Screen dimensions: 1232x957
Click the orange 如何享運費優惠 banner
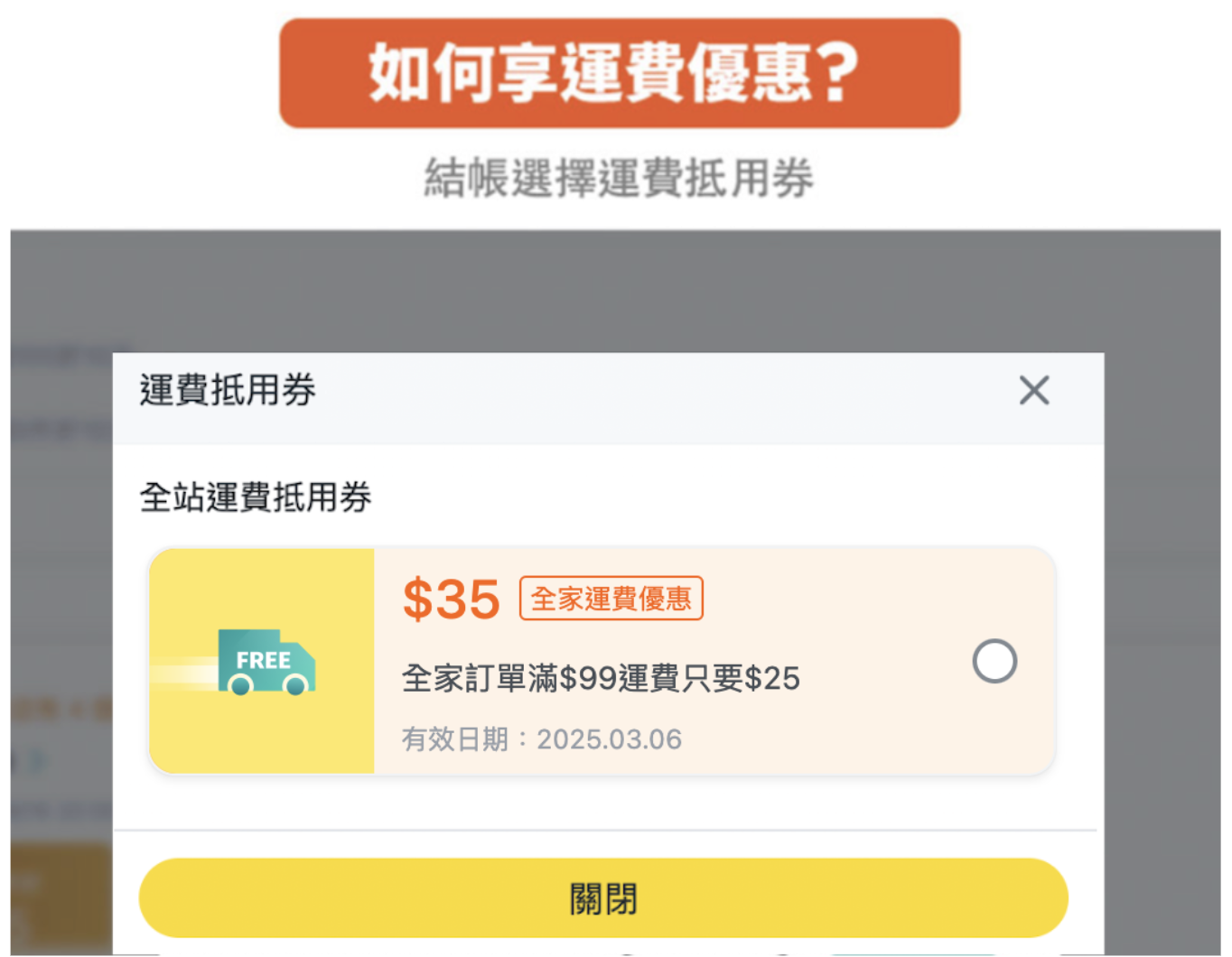click(x=617, y=70)
